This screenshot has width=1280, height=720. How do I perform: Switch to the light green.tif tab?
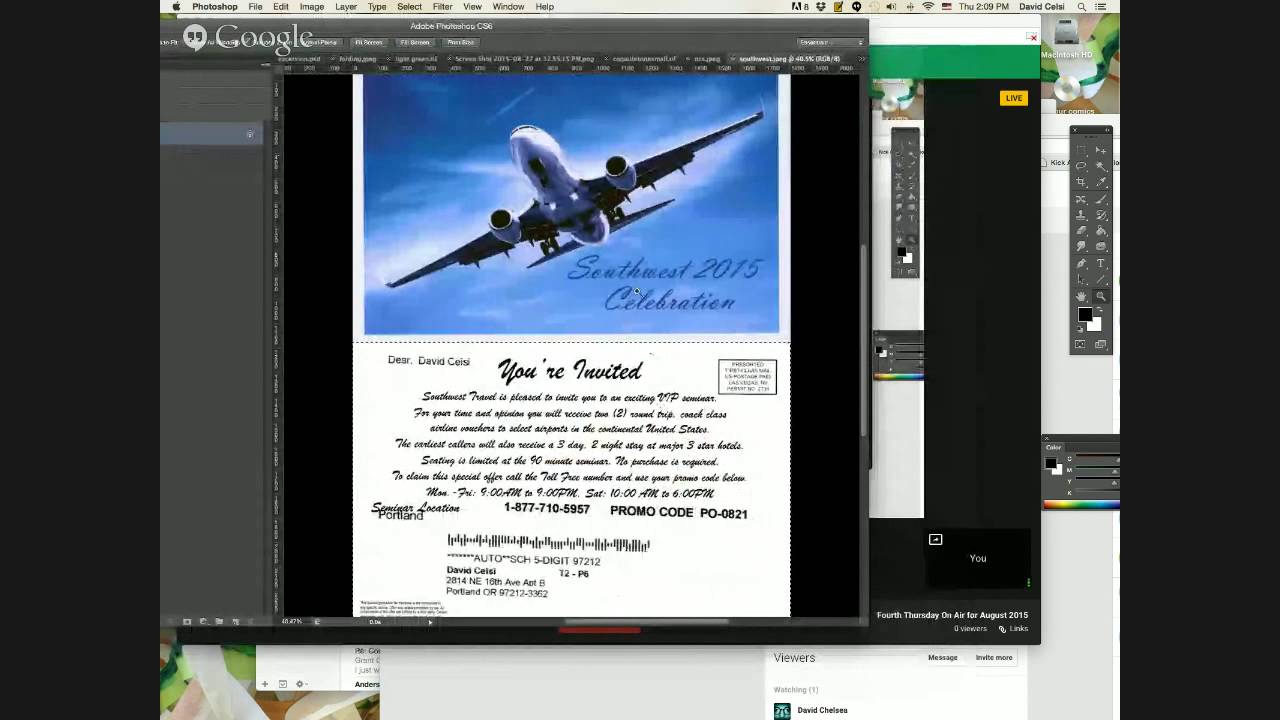click(417, 59)
